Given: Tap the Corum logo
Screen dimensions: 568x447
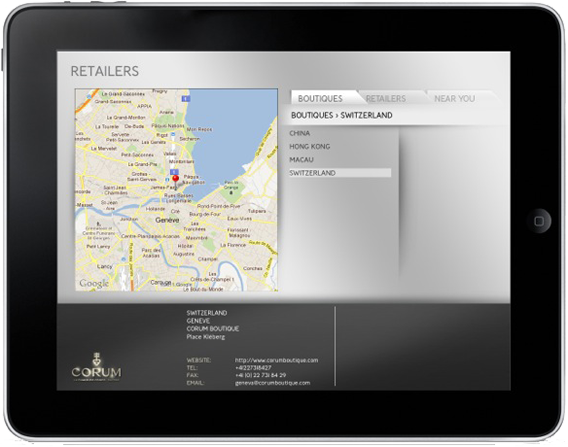Looking at the screenshot, I should [x=97, y=367].
